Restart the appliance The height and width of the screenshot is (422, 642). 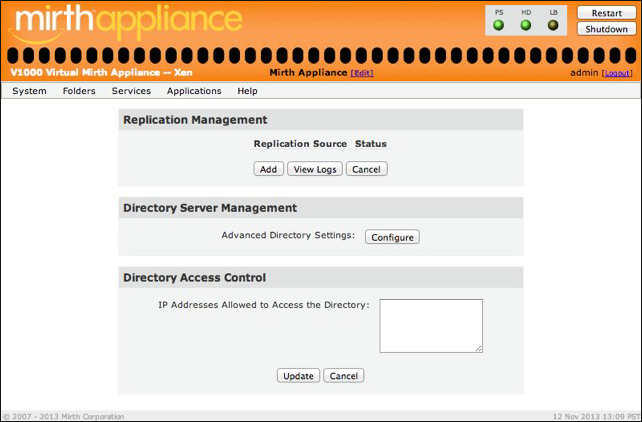(606, 13)
